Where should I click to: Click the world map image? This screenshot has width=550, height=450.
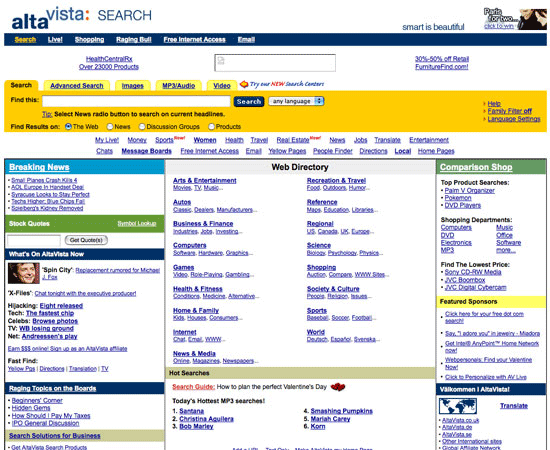[458, 406]
